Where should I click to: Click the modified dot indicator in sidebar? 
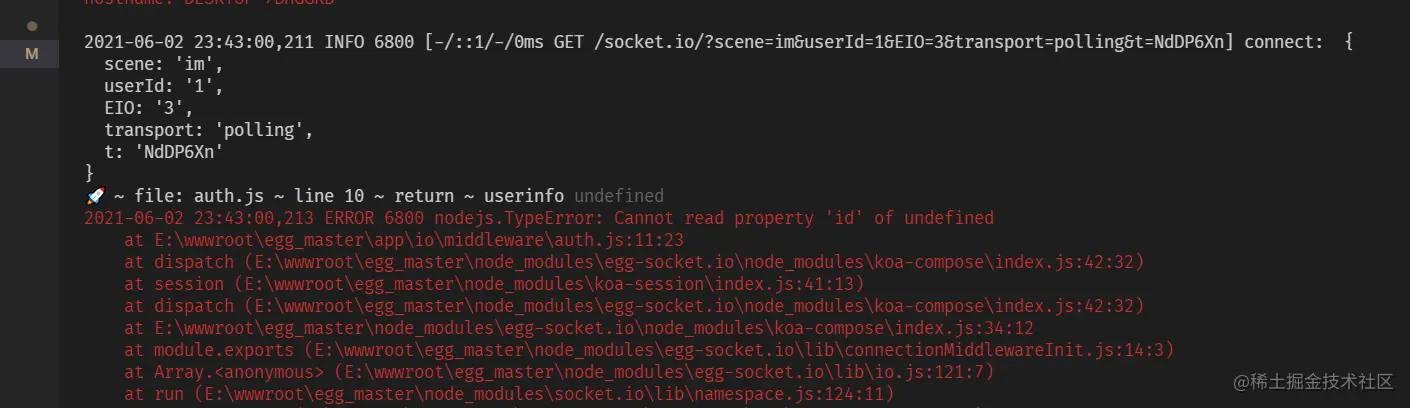click(x=32, y=25)
